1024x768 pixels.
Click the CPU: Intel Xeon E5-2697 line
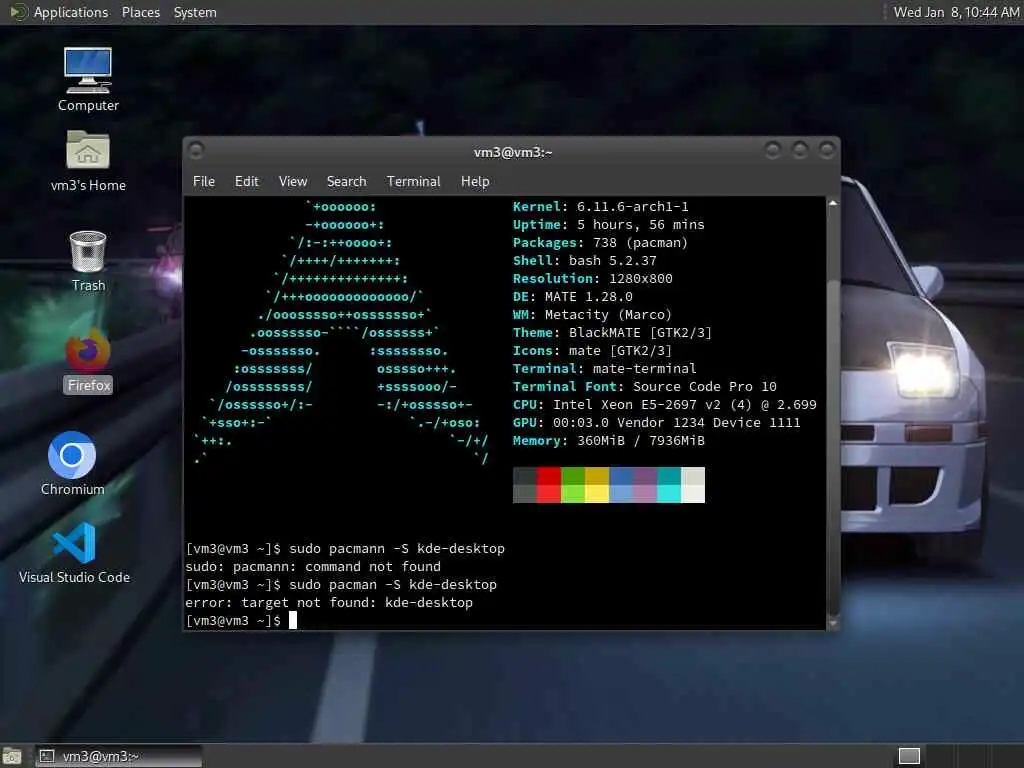[665, 405]
